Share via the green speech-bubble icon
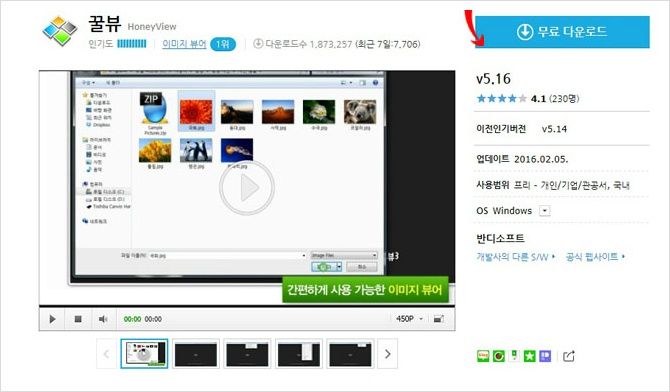The height and width of the screenshot is (392, 670). [x=483, y=356]
